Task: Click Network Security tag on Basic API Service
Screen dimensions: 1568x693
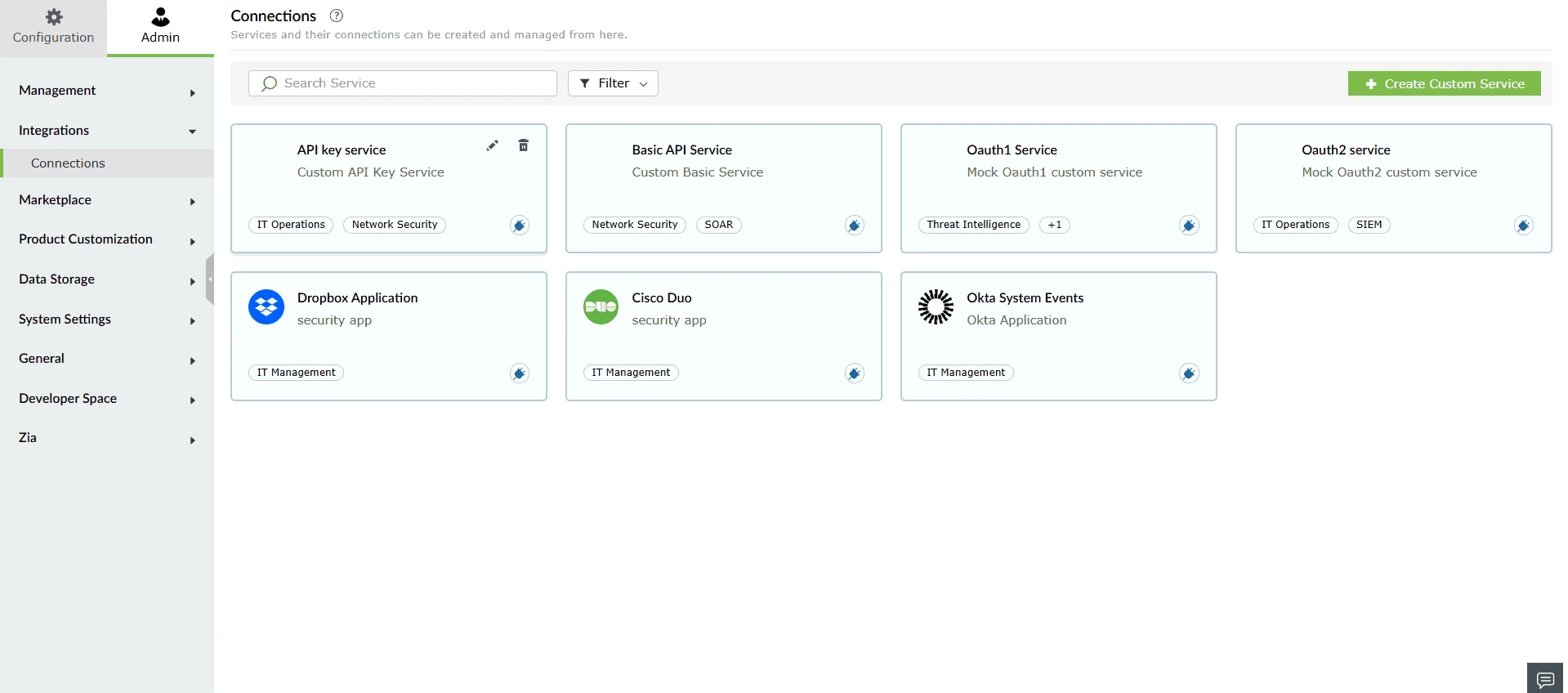Action: tap(635, 225)
